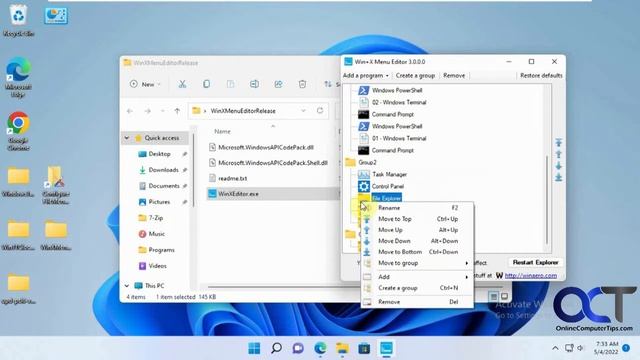Screen dimensions: 640x360
Task: Show hidden system tray icons
Action: 555,348
